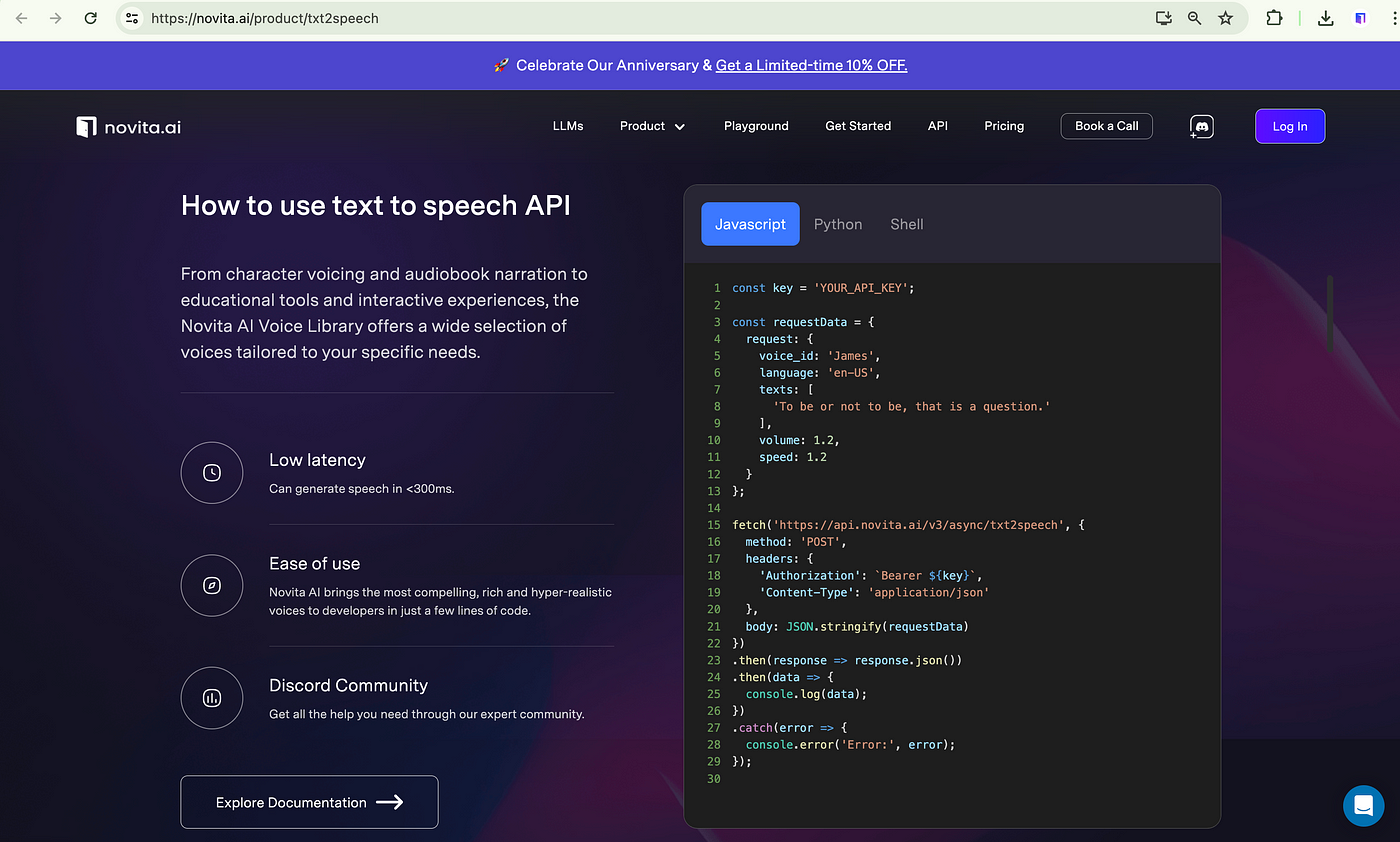Click the Book a Call button
1400x842 pixels.
click(x=1106, y=126)
